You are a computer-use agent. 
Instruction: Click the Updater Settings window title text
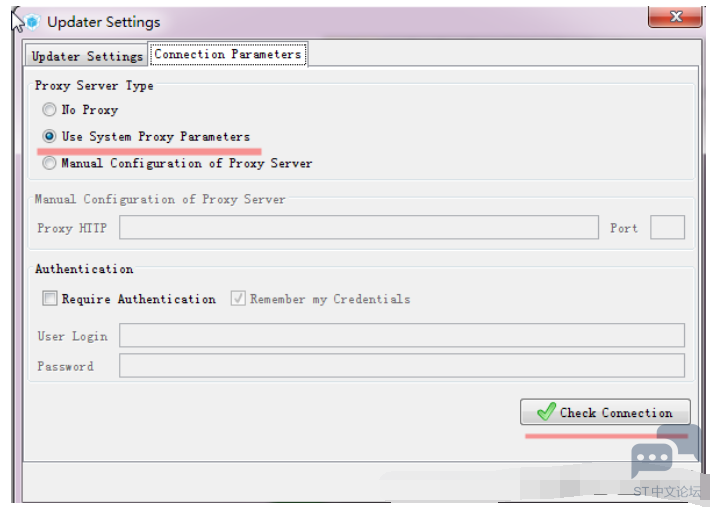(x=104, y=22)
